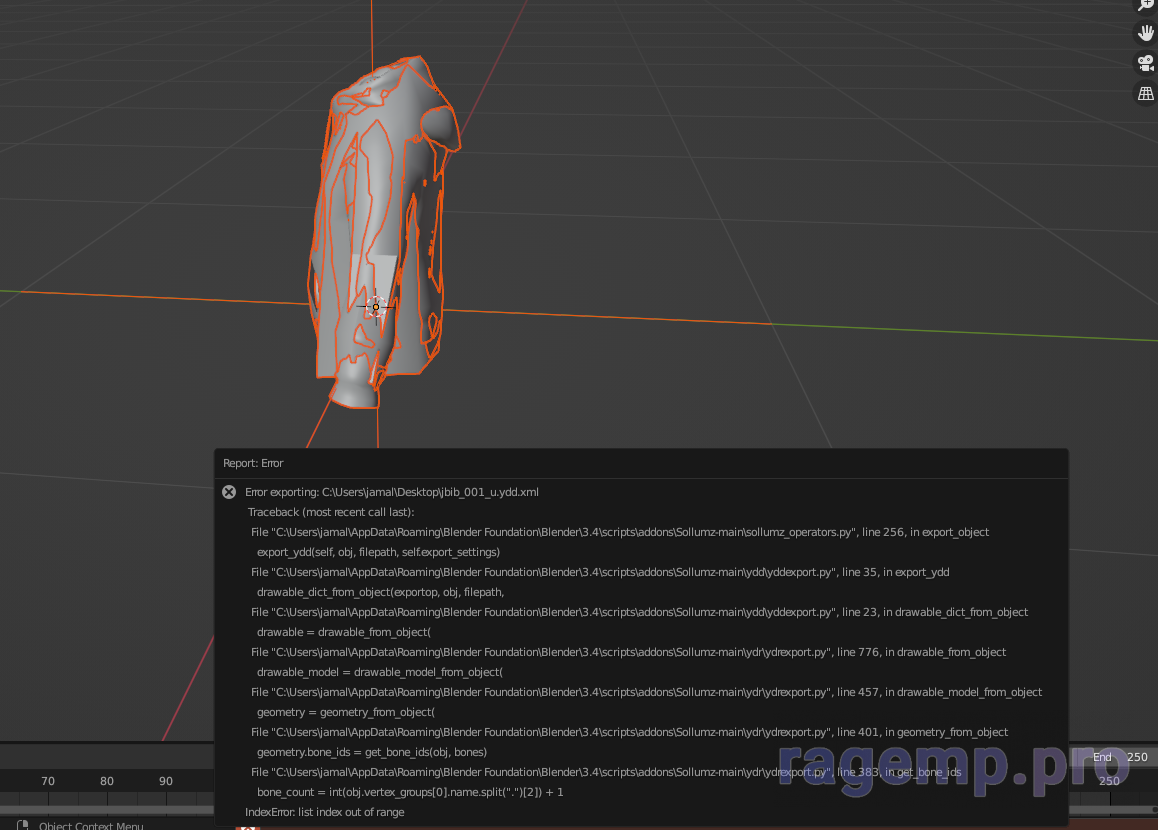Toggle the camera view gizmo
The image size is (1158, 830).
(x=1145, y=64)
